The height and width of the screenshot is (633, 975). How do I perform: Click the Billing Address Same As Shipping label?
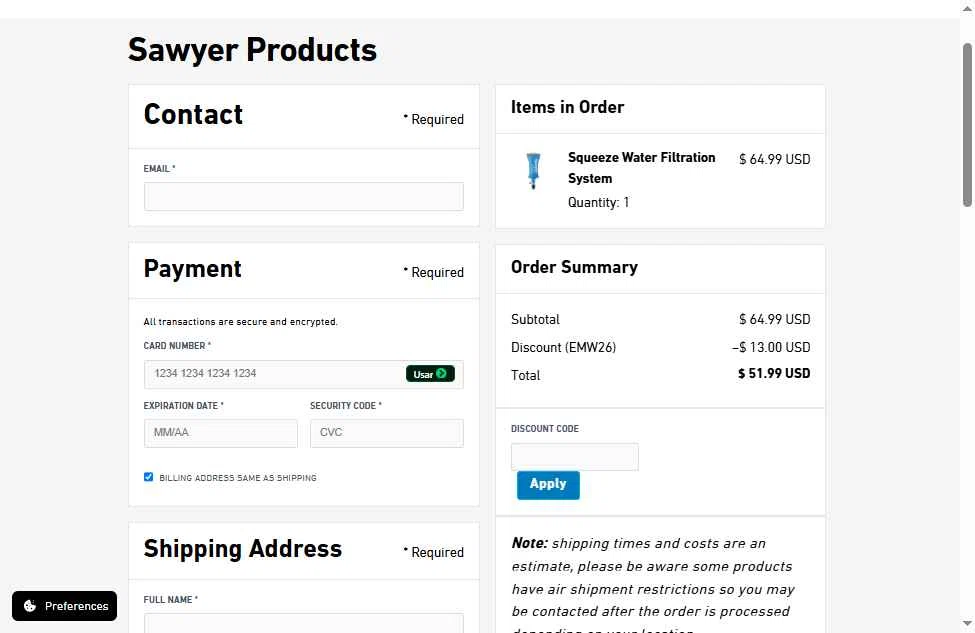click(238, 478)
